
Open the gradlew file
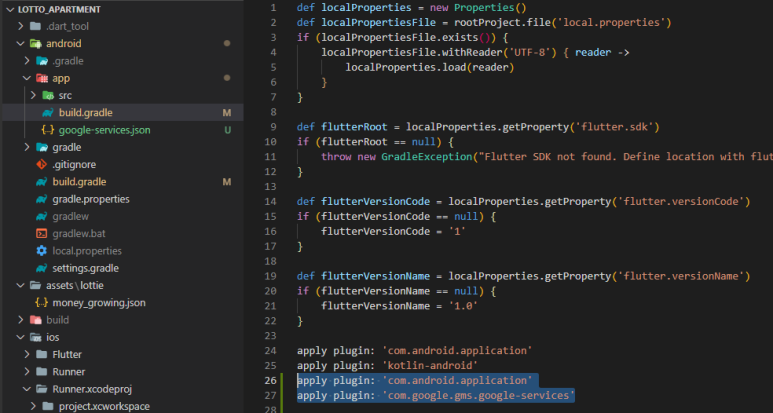pos(70,216)
